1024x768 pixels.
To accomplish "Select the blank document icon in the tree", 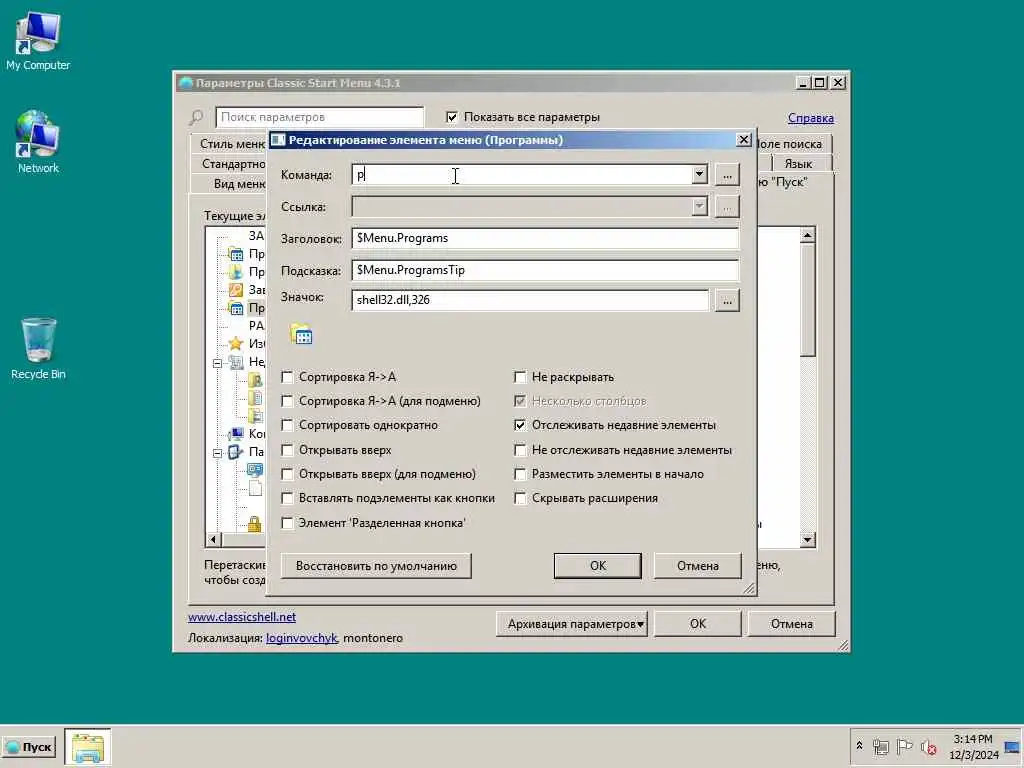I will tap(255, 488).
